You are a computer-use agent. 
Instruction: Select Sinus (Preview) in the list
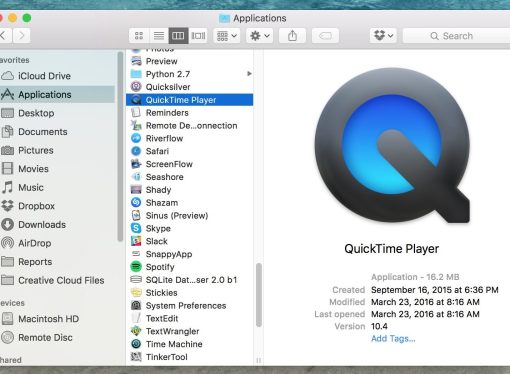[x=189, y=216]
